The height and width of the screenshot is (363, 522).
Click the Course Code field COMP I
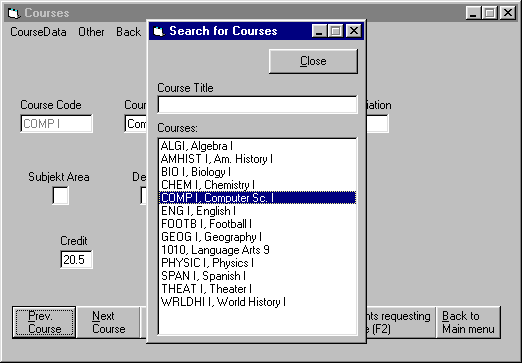click(56, 124)
